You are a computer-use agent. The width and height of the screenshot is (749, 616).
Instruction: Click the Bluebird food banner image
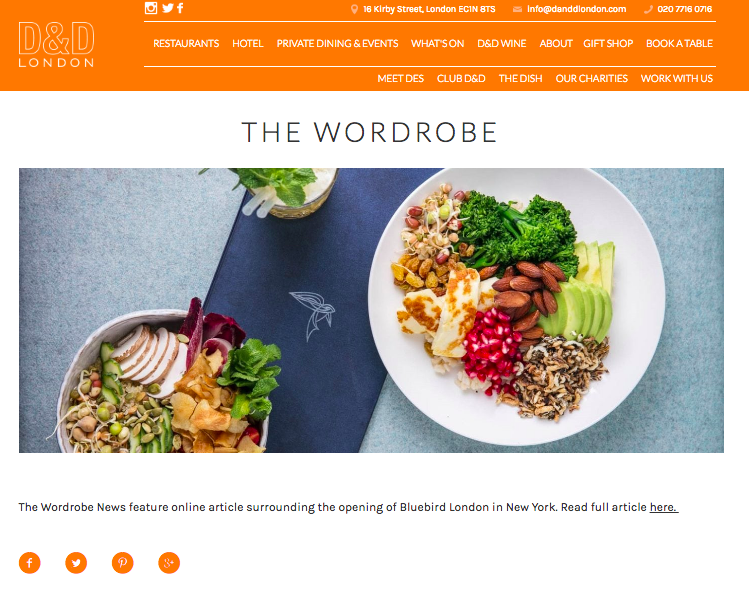[371, 310]
